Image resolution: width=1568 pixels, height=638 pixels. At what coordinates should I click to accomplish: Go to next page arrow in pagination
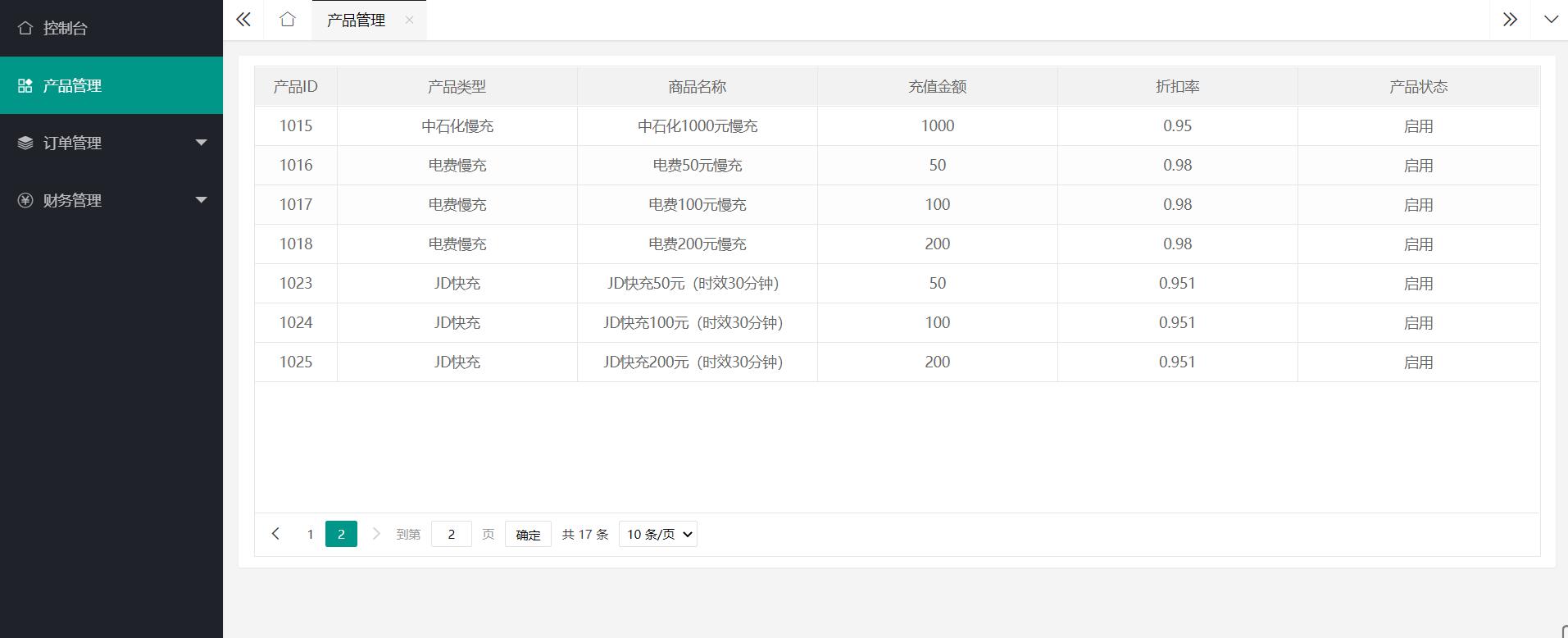pos(376,534)
